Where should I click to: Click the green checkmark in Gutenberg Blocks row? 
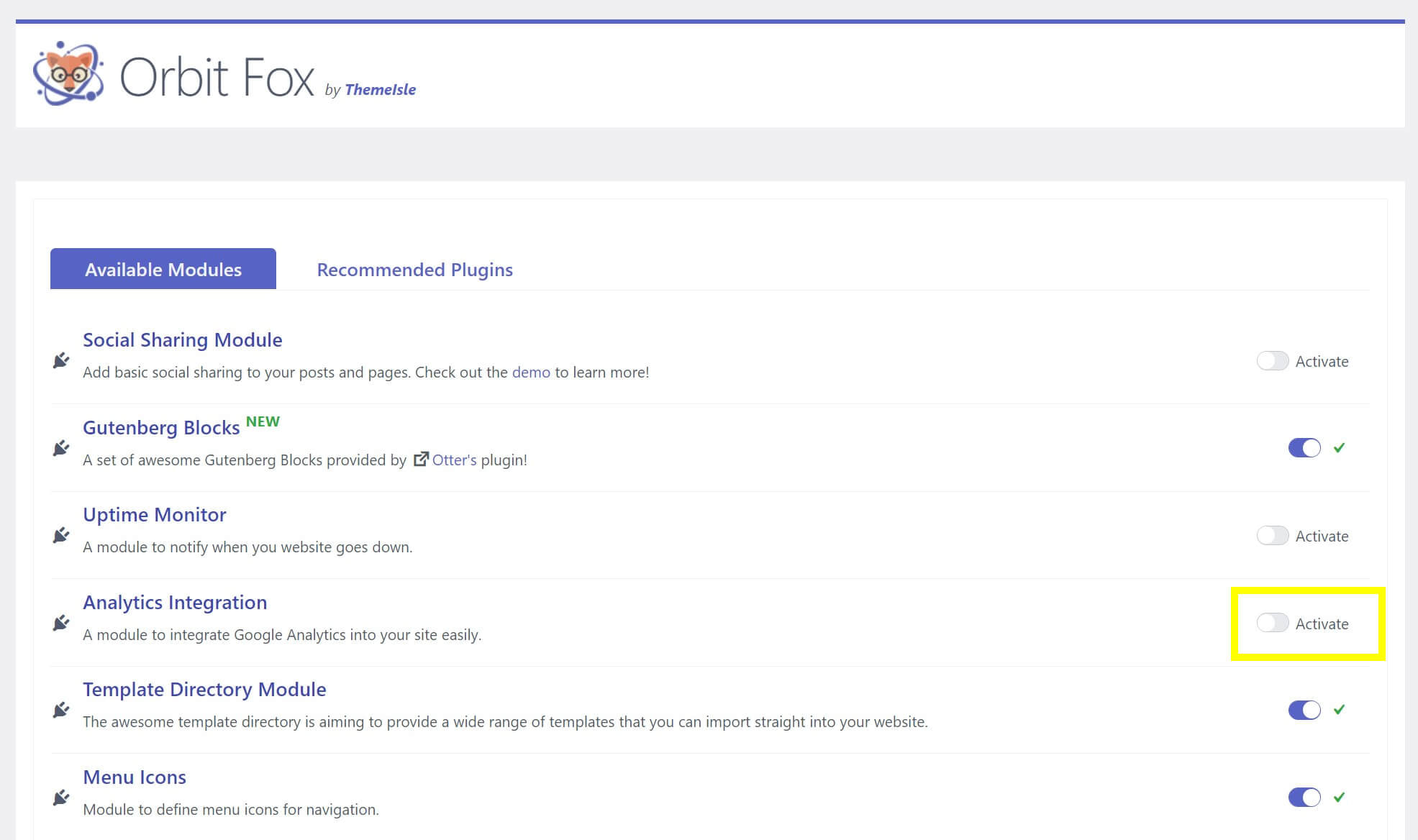click(x=1339, y=447)
